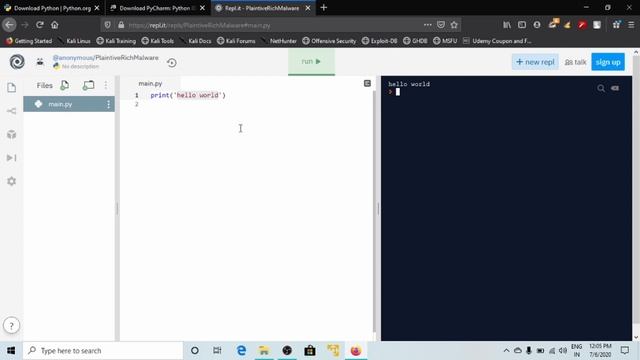This screenshot has width=640, height=360.
Task: Open GHDB bookmark
Action: 415,41
